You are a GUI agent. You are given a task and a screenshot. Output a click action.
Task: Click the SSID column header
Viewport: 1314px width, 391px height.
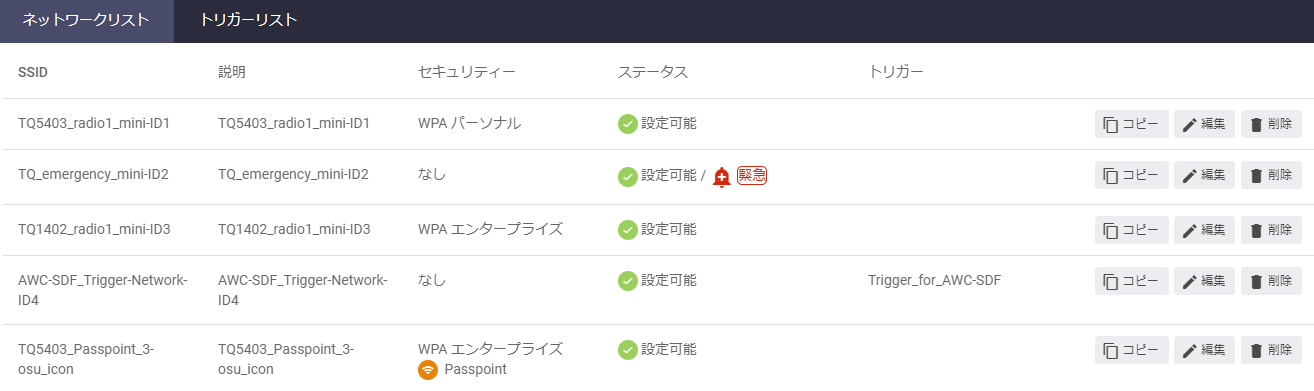33,72
